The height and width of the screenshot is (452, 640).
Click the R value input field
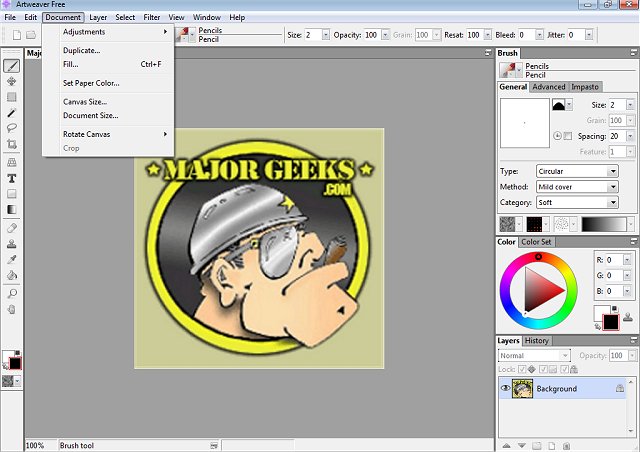(614, 260)
